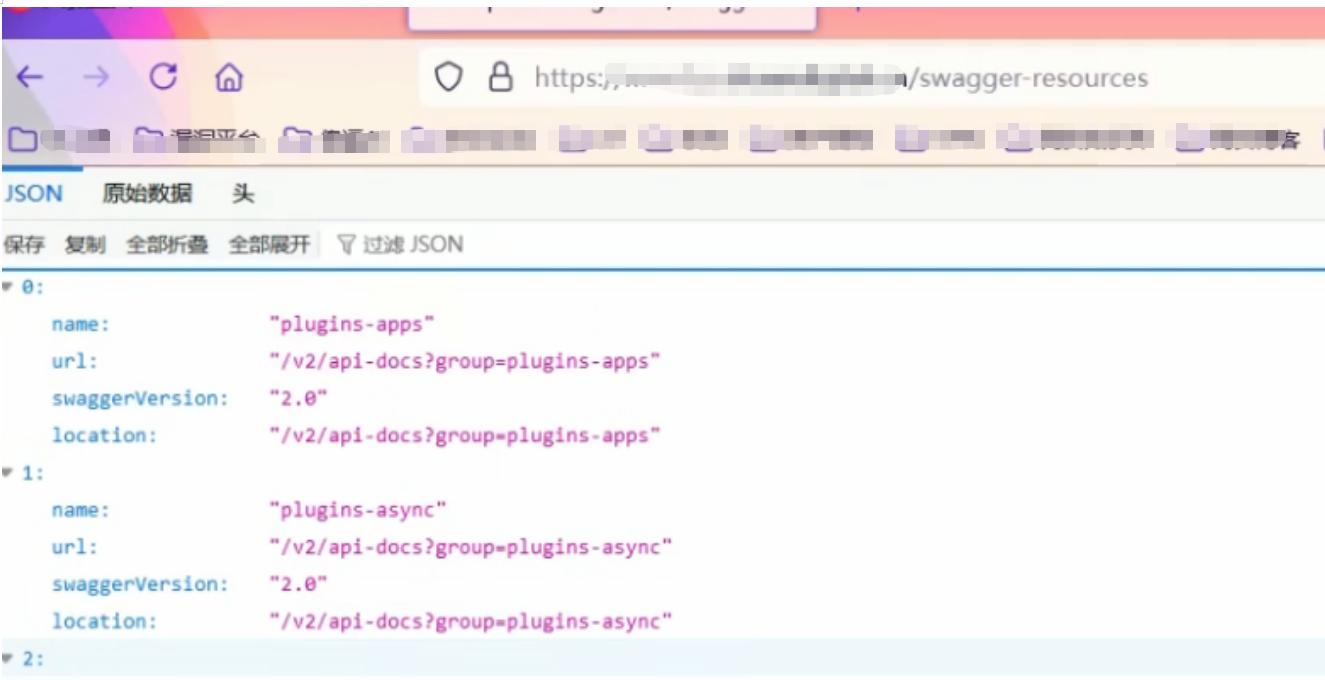Switch to the 原始数据 tab
The width and height of the screenshot is (1325, 680).
click(147, 194)
